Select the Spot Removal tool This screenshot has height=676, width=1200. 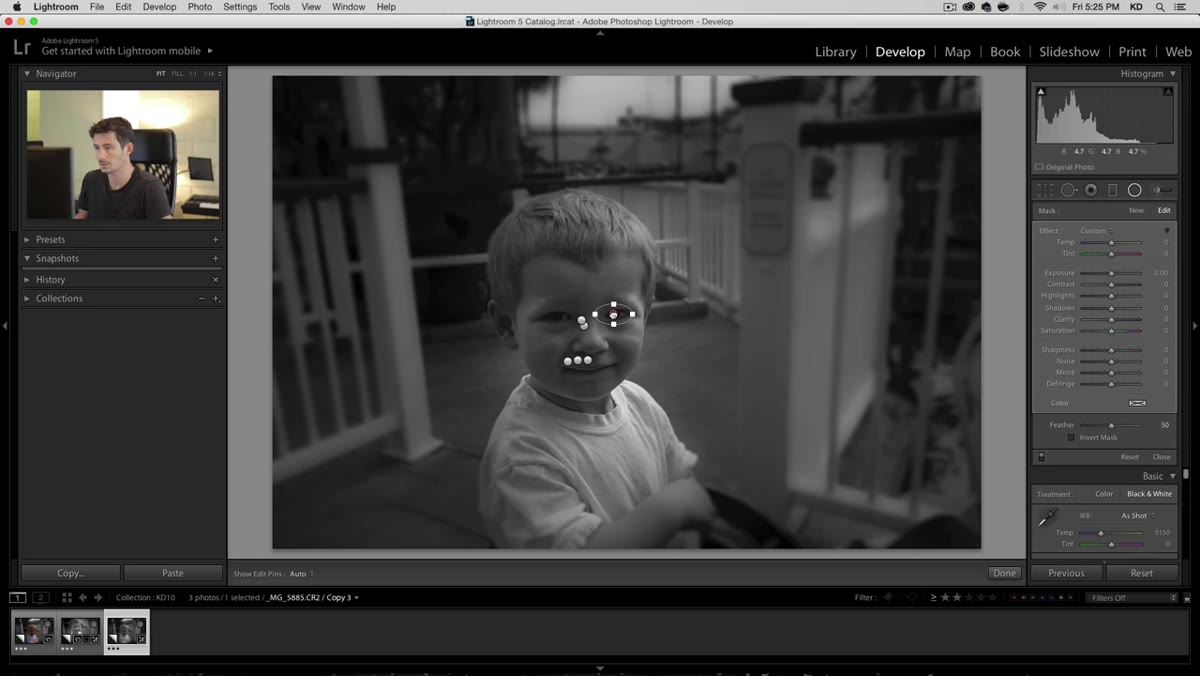click(x=1068, y=190)
